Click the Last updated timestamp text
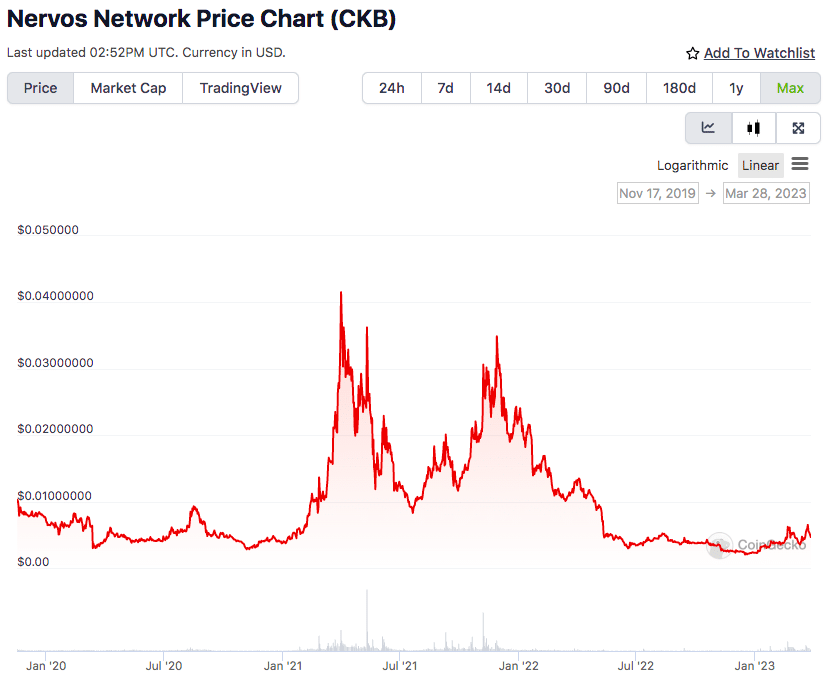 pos(146,53)
